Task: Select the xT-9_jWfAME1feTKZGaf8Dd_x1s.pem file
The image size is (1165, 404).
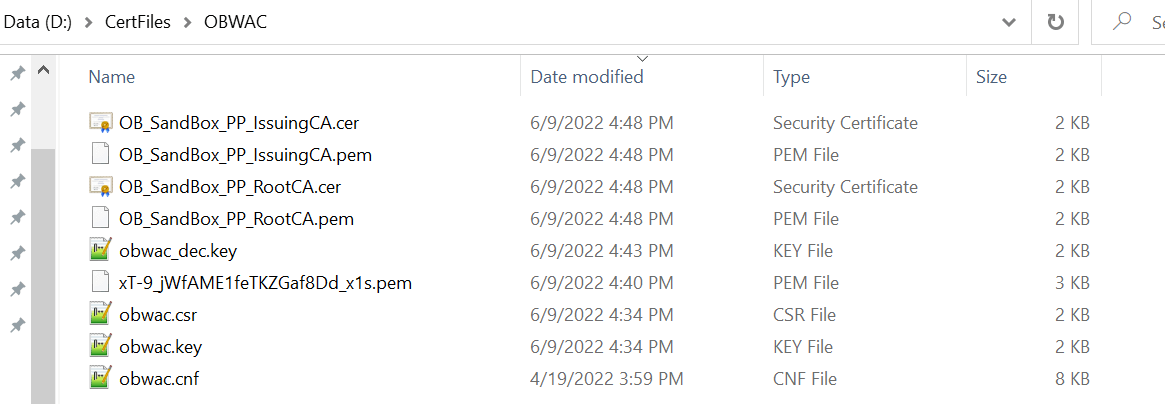Action: tap(265, 283)
